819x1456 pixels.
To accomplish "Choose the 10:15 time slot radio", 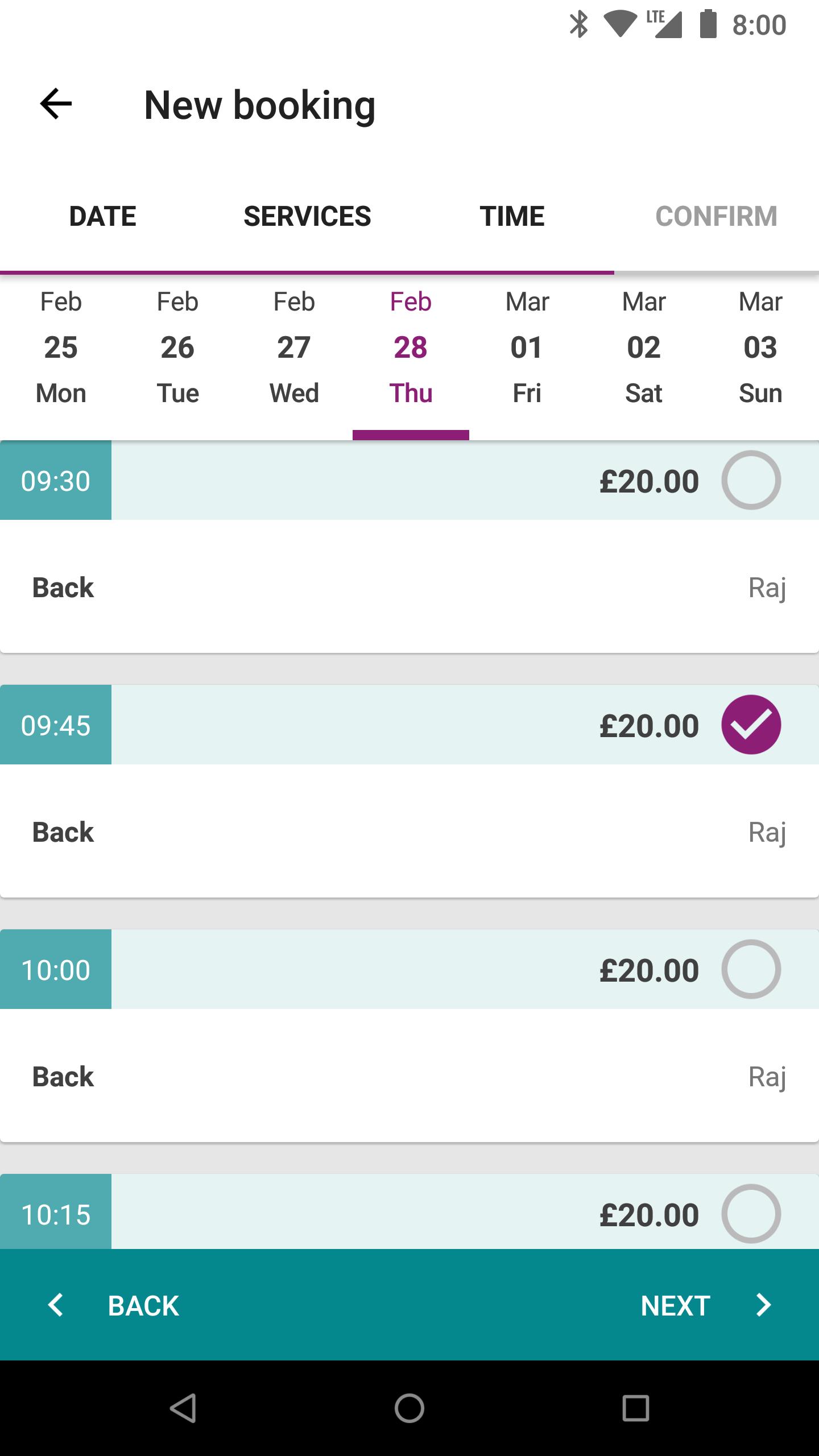I will click(751, 1214).
